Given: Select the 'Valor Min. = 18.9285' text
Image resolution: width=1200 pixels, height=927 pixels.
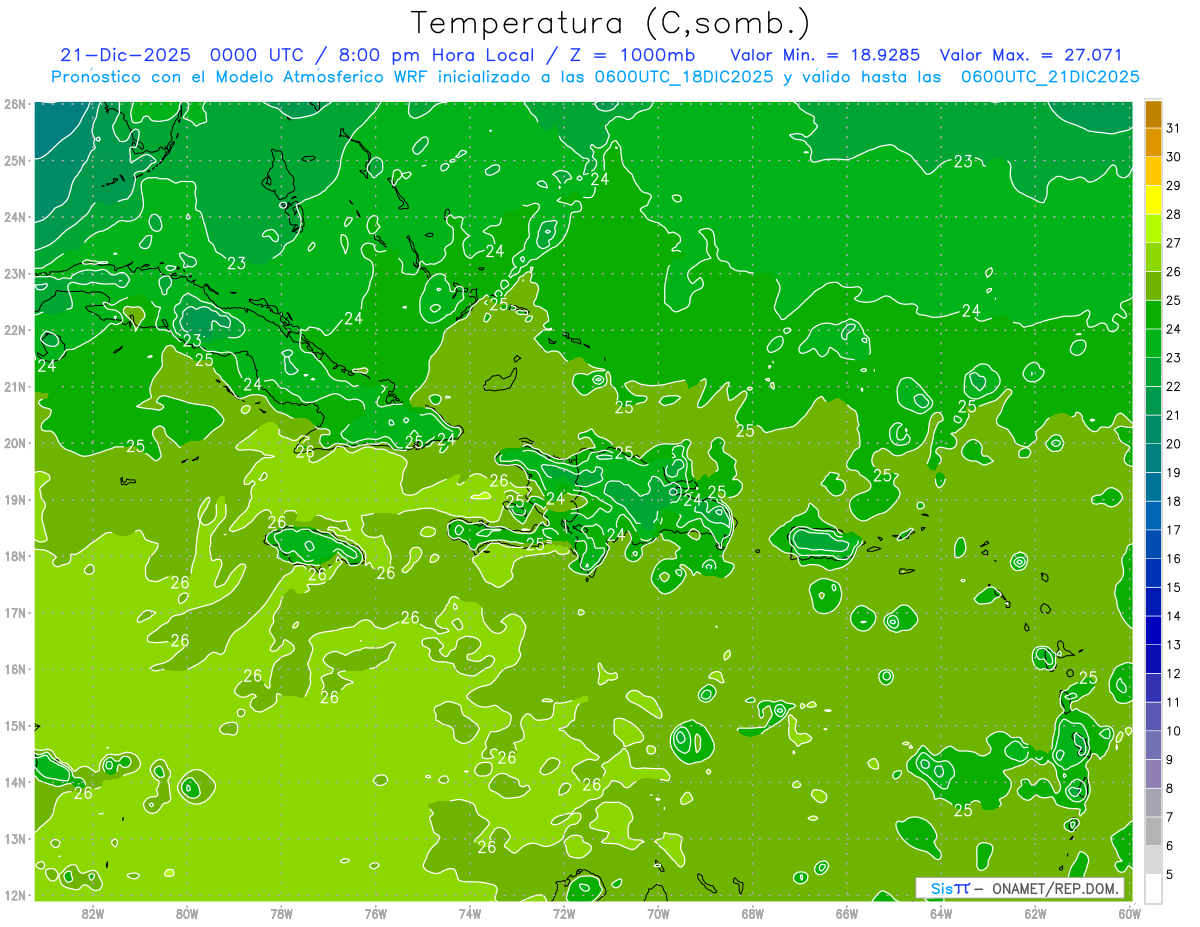Looking at the screenshot, I should [825, 55].
